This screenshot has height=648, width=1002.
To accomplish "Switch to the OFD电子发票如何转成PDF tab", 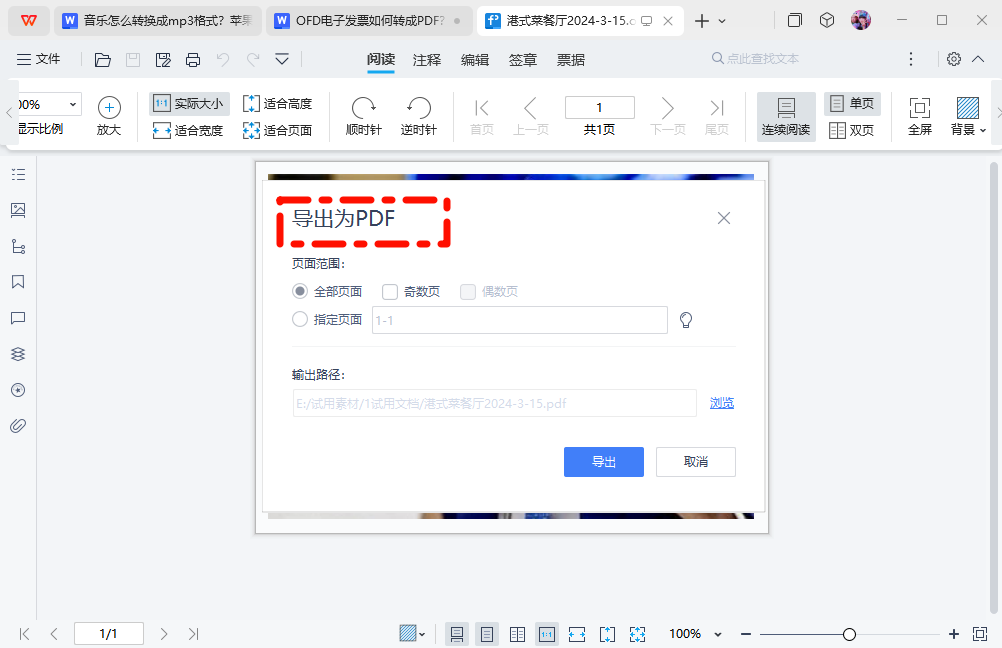I will 370,21.
